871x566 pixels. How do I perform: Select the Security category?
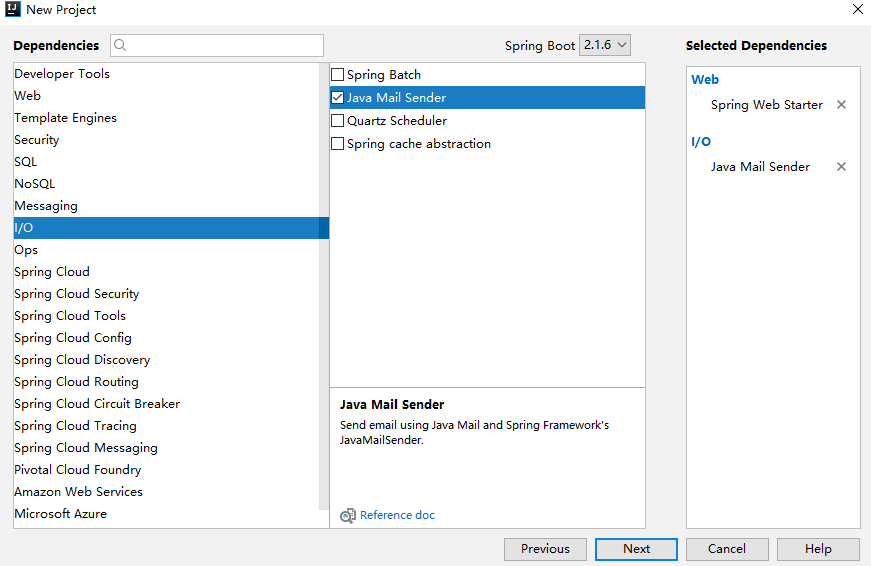(x=37, y=140)
